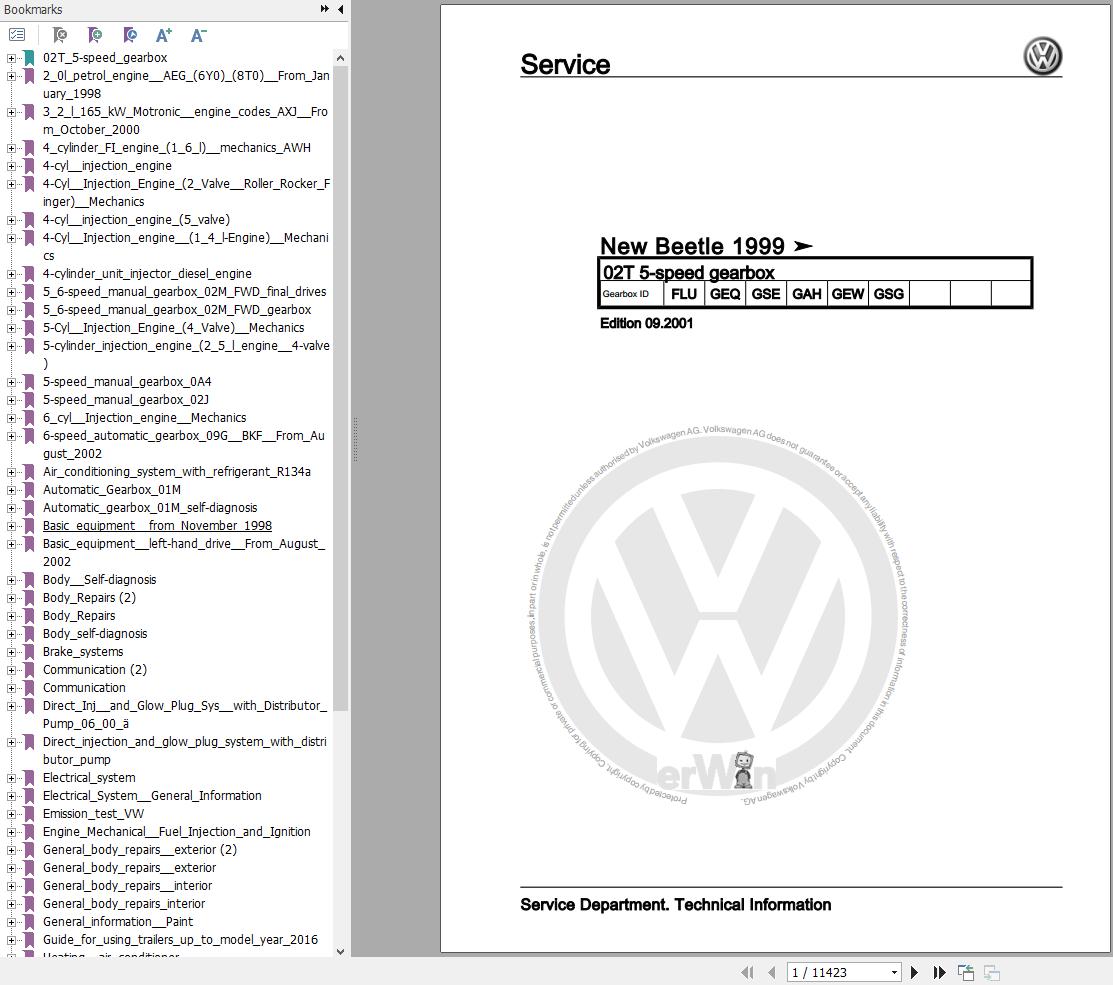Viewport: 1113px width, 985px height.
Task: Select the Automatic_Gearbox_01M bookmark
Action: (x=111, y=490)
